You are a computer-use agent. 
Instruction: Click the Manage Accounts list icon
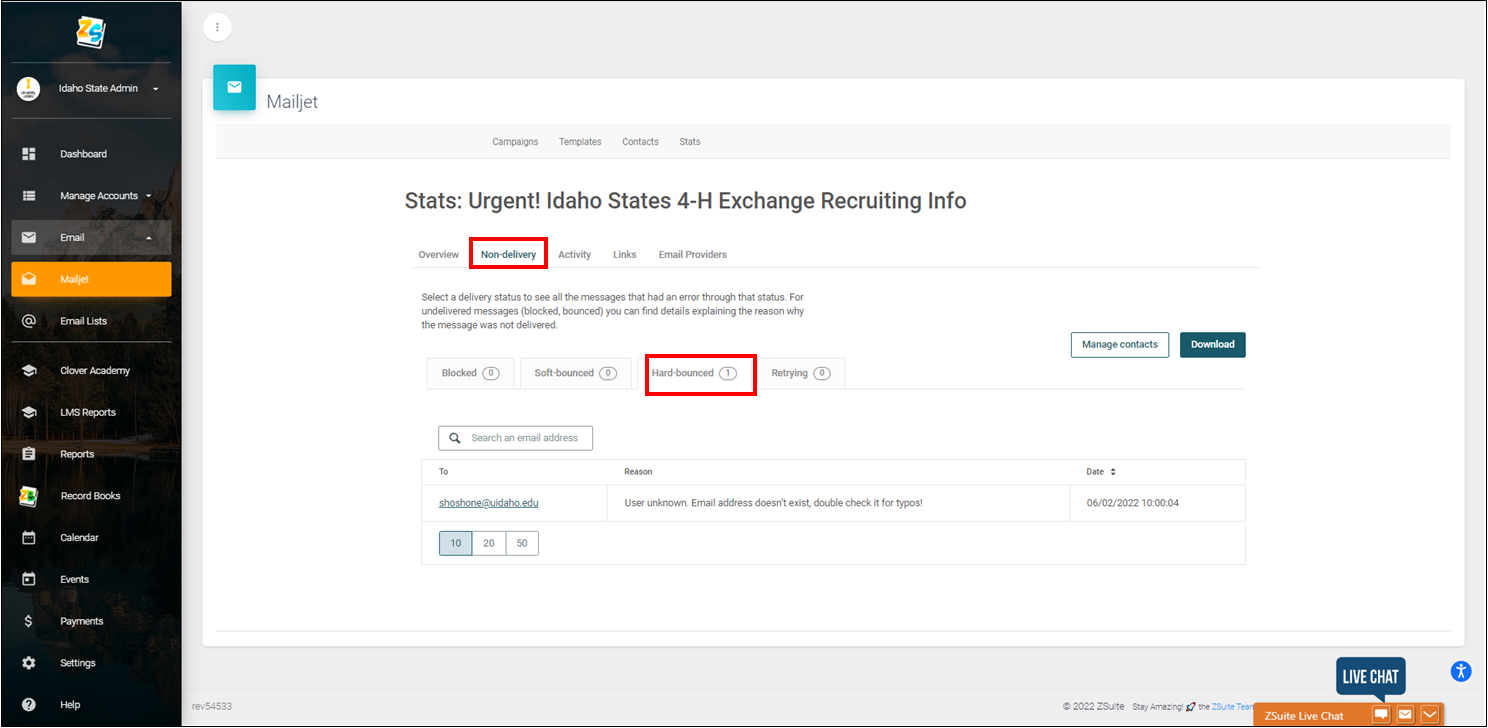tap(29, 196)
